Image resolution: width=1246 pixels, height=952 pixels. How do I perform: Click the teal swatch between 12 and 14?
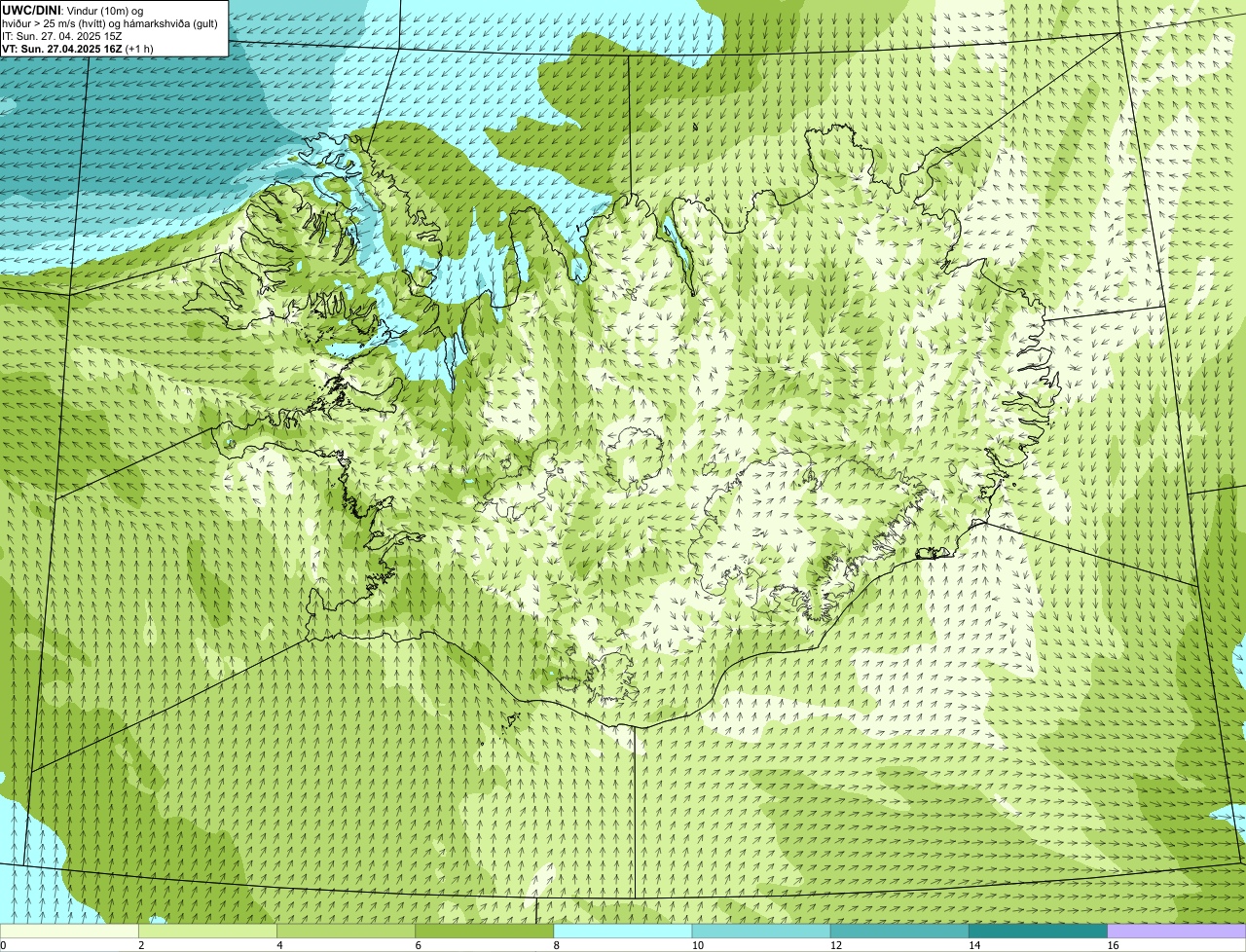point(899,932)
